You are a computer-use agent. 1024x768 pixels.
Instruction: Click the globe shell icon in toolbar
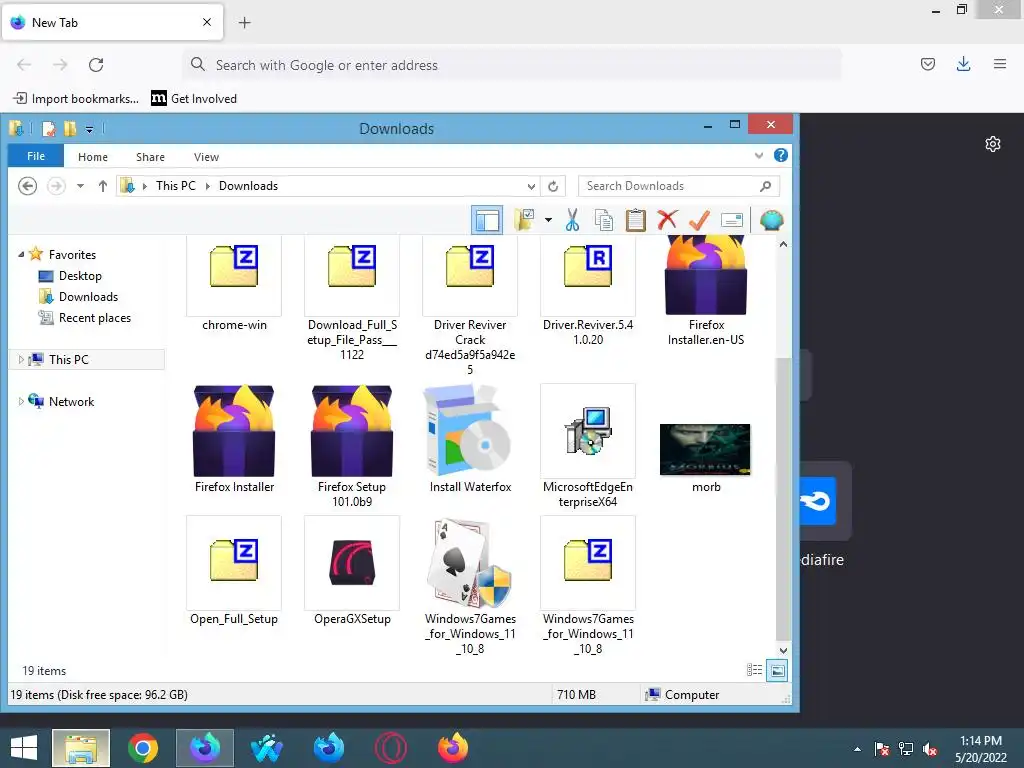tap(771, 220)
